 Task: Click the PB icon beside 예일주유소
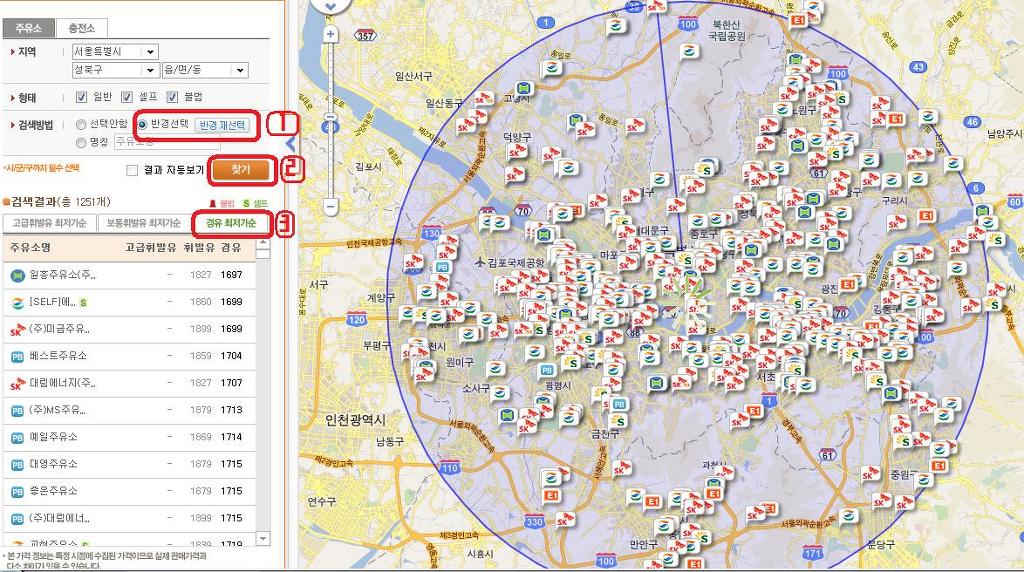(18, 438)
